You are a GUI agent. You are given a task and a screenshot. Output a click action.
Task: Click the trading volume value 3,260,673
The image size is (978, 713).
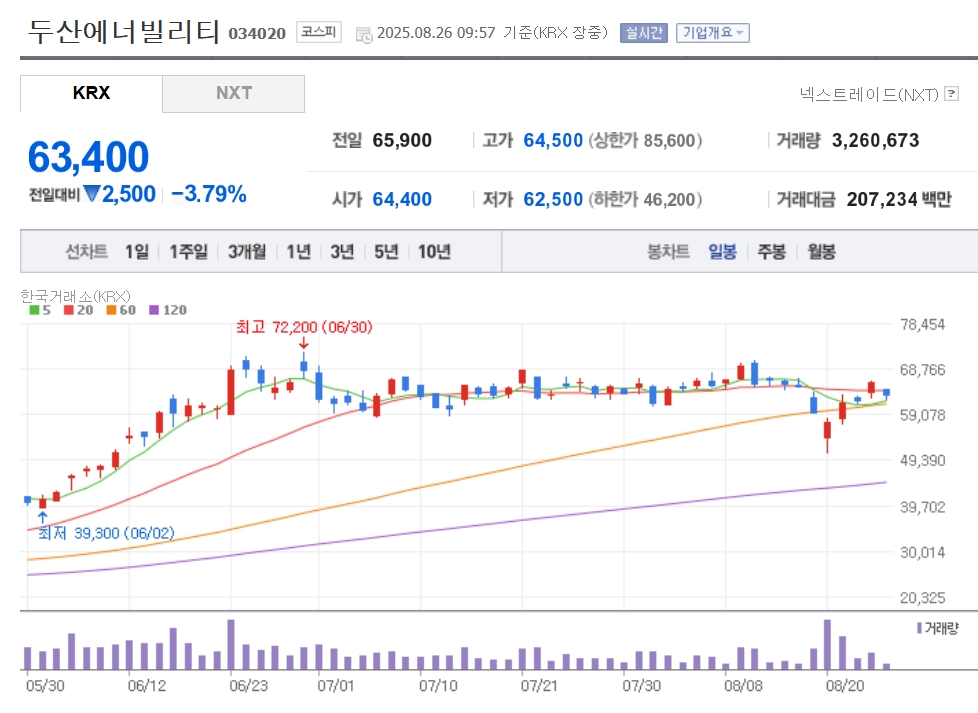point(876,140)
